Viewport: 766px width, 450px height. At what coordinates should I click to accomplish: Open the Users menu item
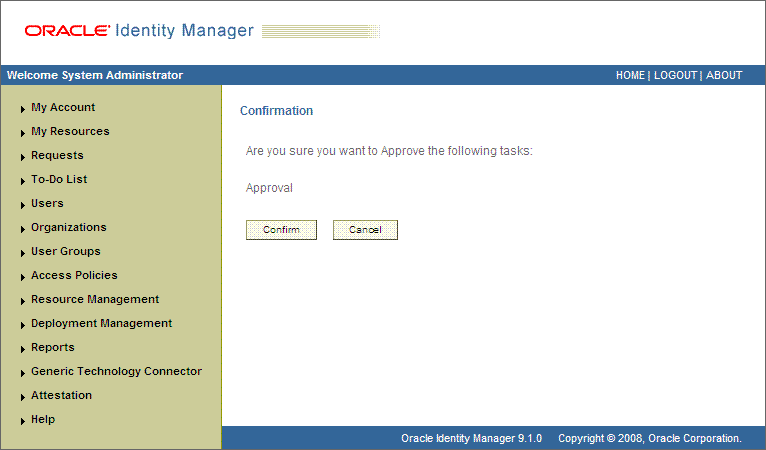pos(47,203)
